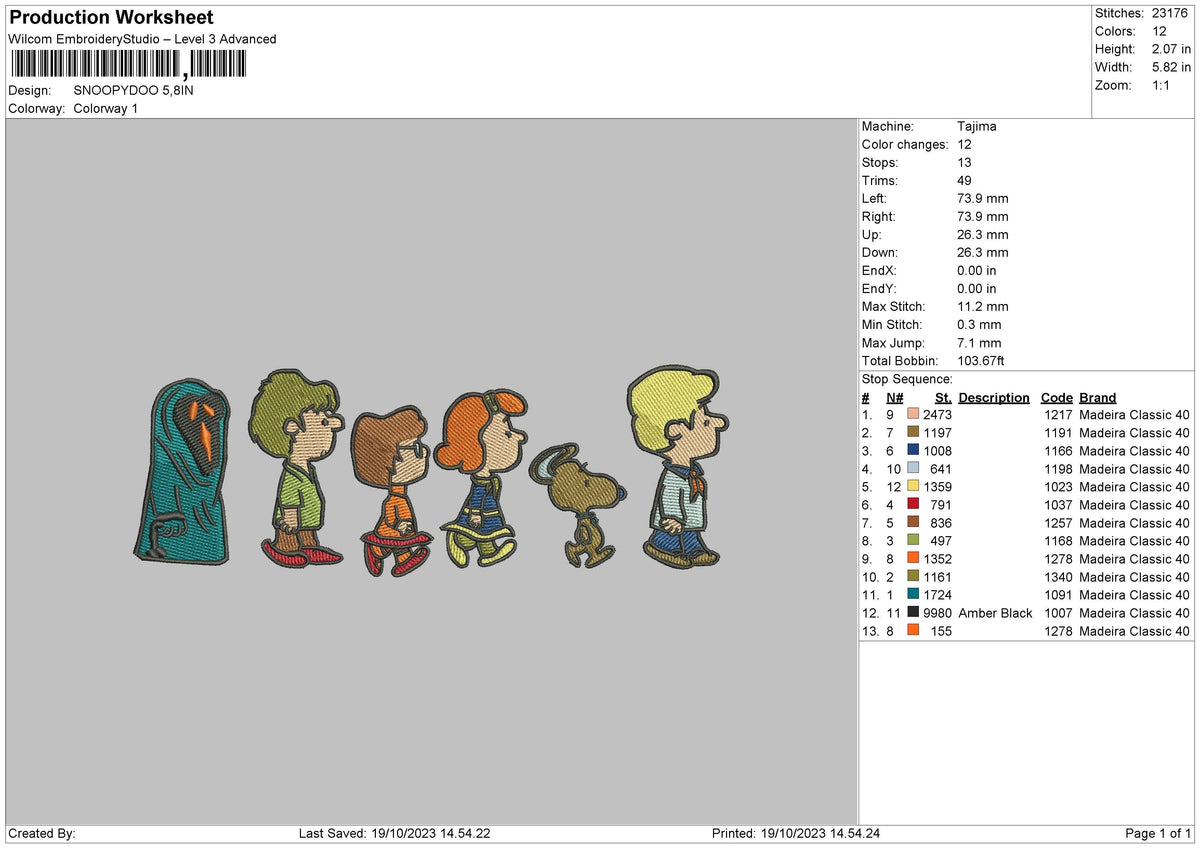Select the teal swatch beside 1724 stitches

coord(913,595)
